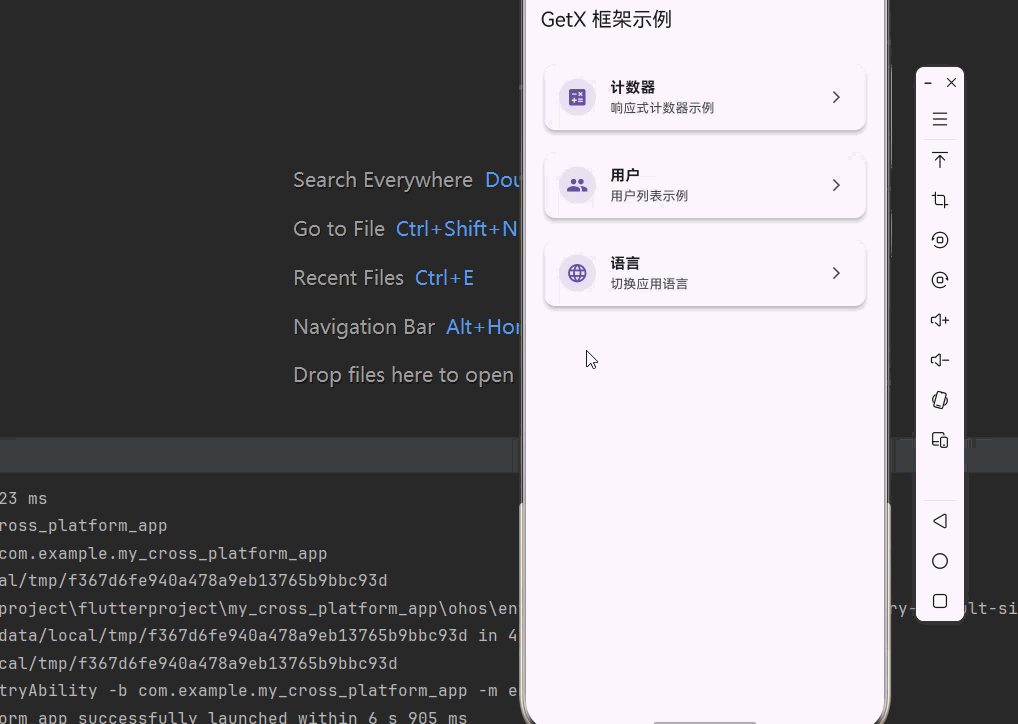The height and width of the screenshot is (724, 1018).
Task: Open the emulator hamburger menu
Action: click(x=939, y=119)
